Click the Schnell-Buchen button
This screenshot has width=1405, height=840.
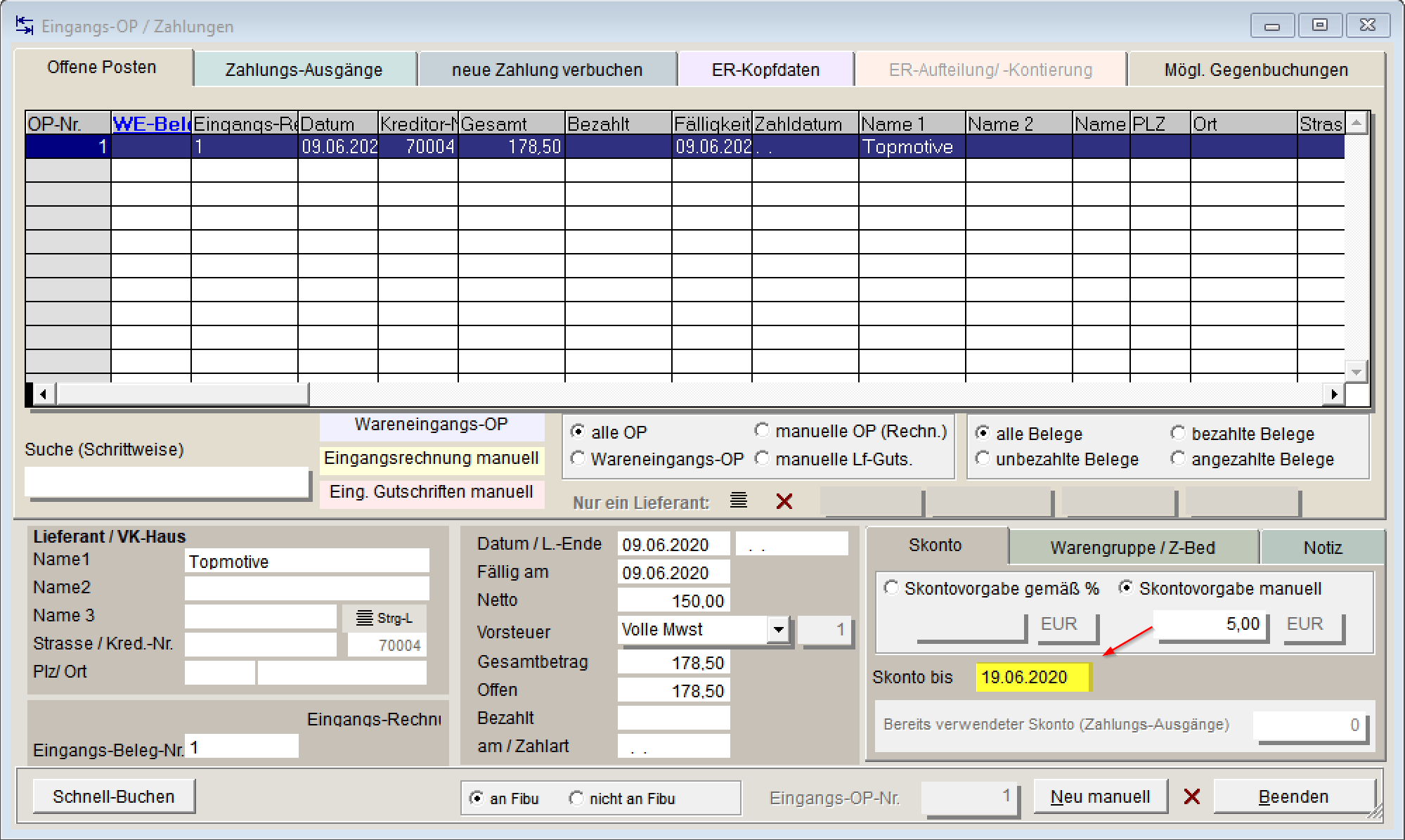click(114, 796)
